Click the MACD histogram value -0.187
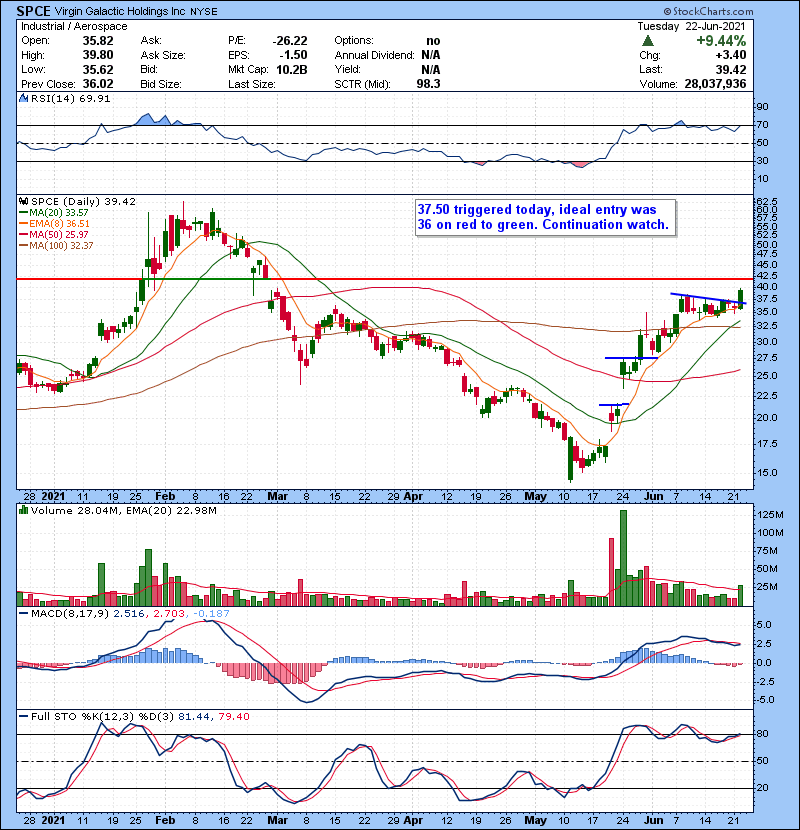 pos(211,614)
